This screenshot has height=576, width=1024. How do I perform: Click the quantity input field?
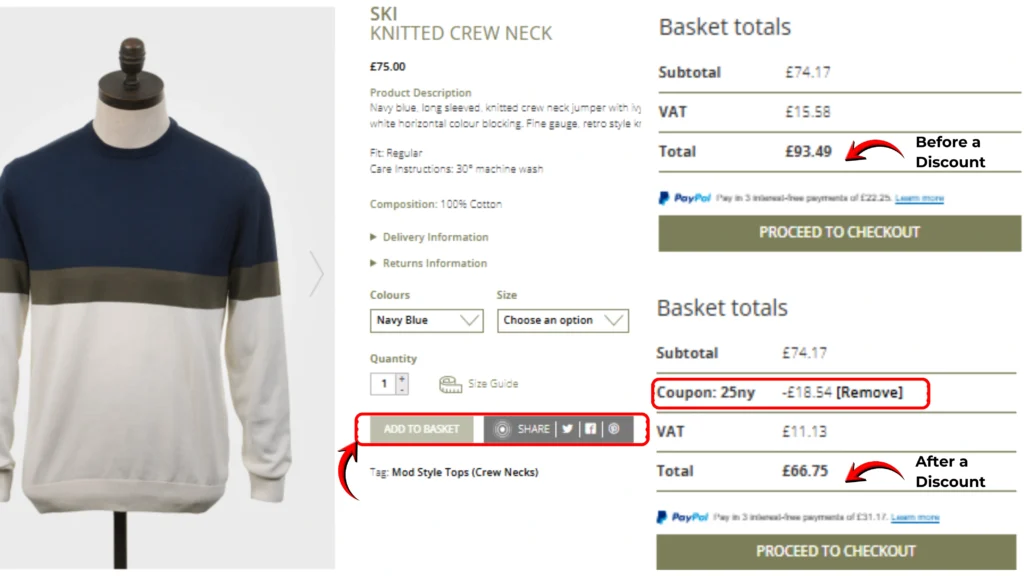(384, 384)
